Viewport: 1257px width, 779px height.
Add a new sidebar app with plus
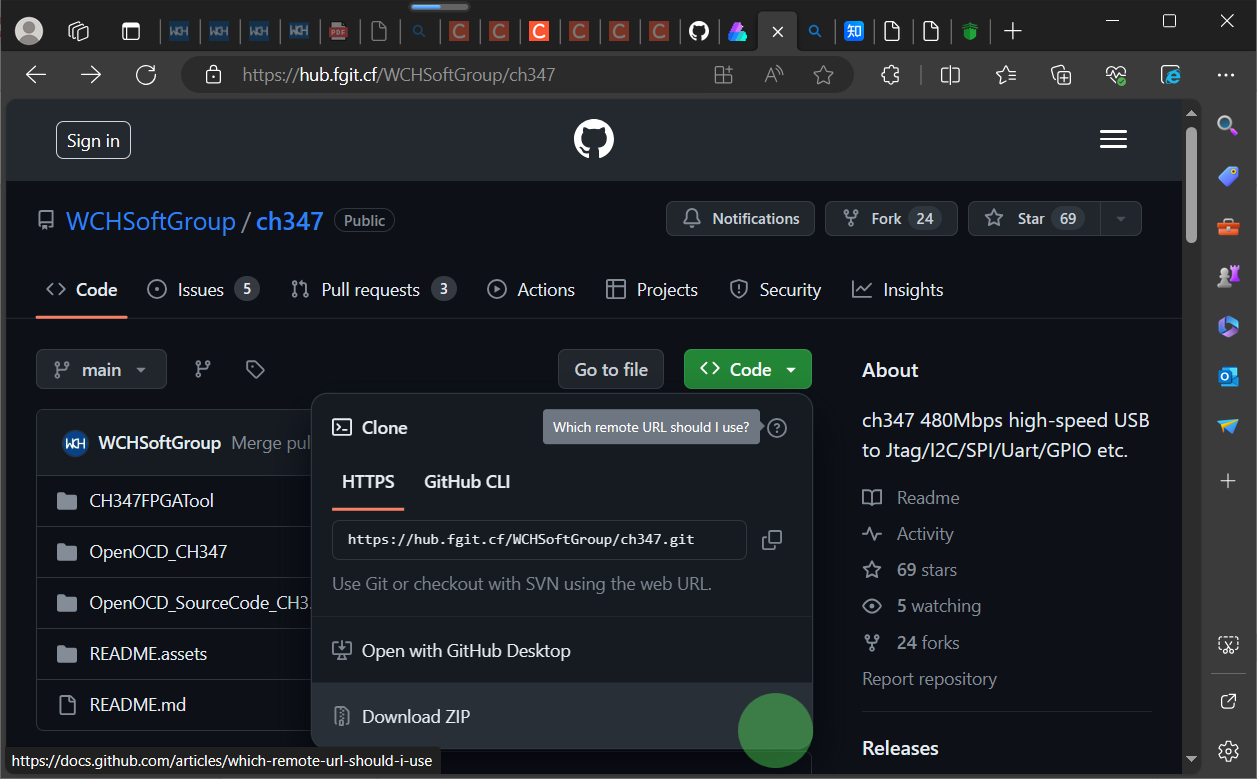pos(1228,481)
